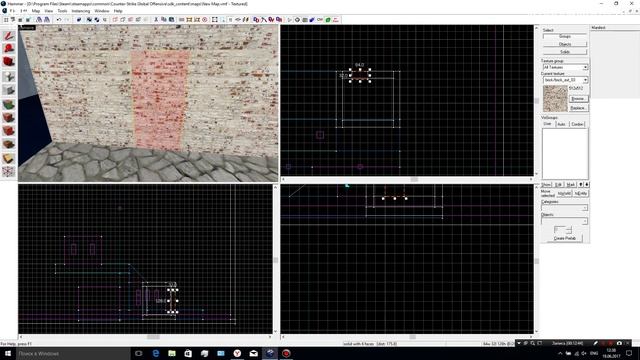This screenshot has height=360, width=640.
Task: Click the Carve toolbar icon
Action: tap(79, 20)
